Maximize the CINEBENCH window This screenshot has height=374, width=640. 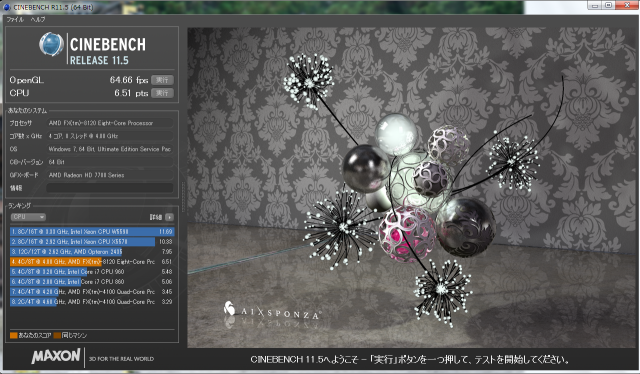[x=609, y=5]
